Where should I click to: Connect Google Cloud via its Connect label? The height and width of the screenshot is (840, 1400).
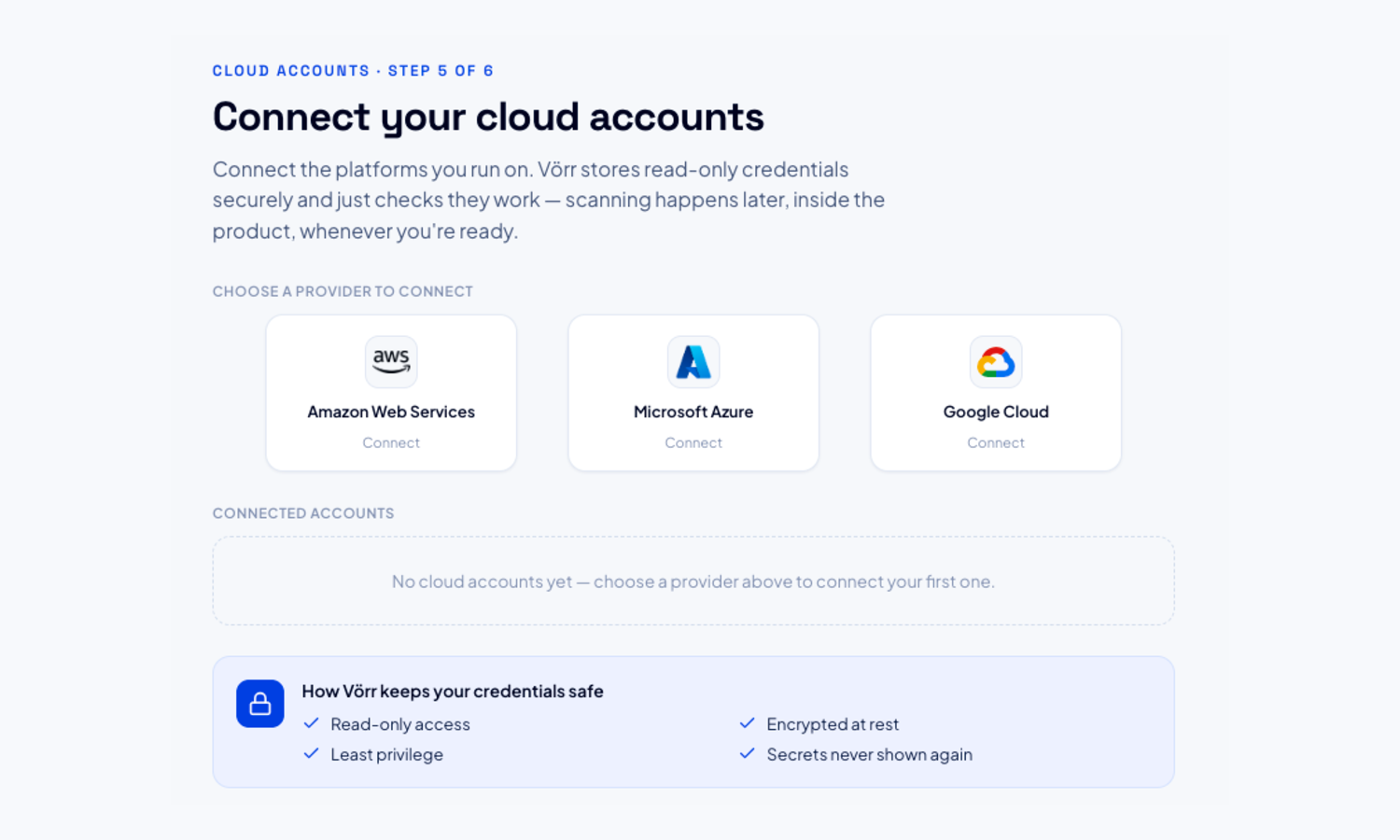point(996,442)
